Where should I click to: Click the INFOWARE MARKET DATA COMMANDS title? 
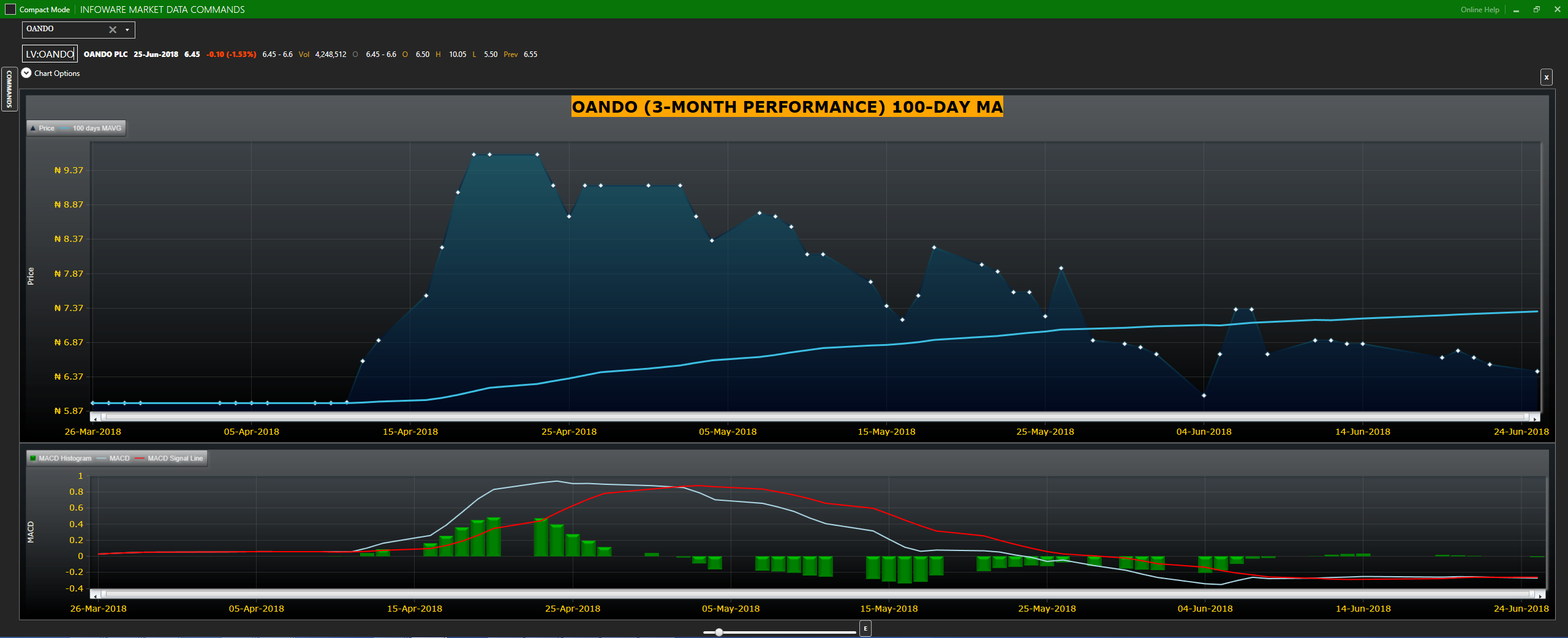(x=162, y=9)
